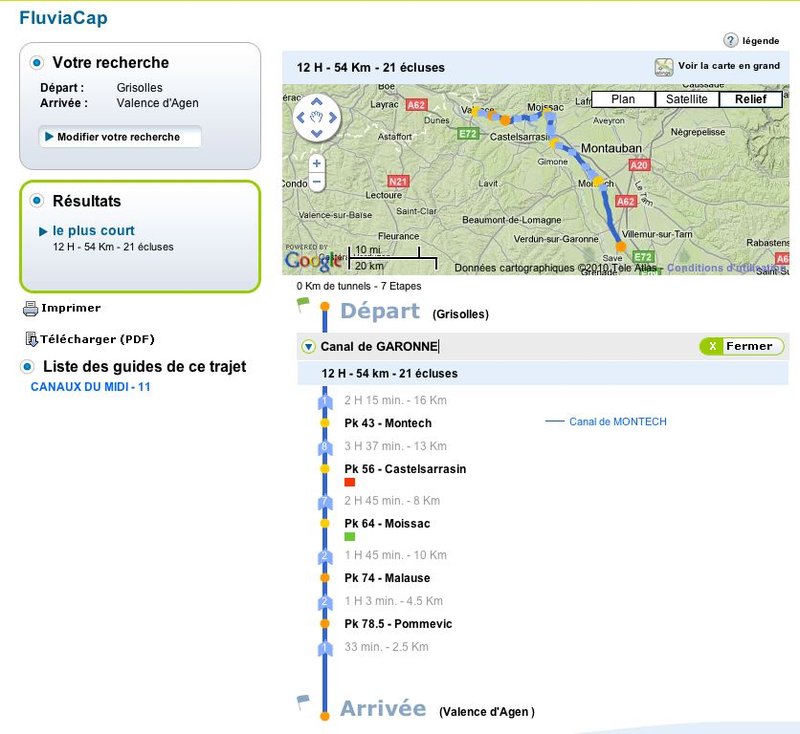This screenshot has height=734, width=800.
Task: Click the map zoom out minus button
Action: coord(316,182)
